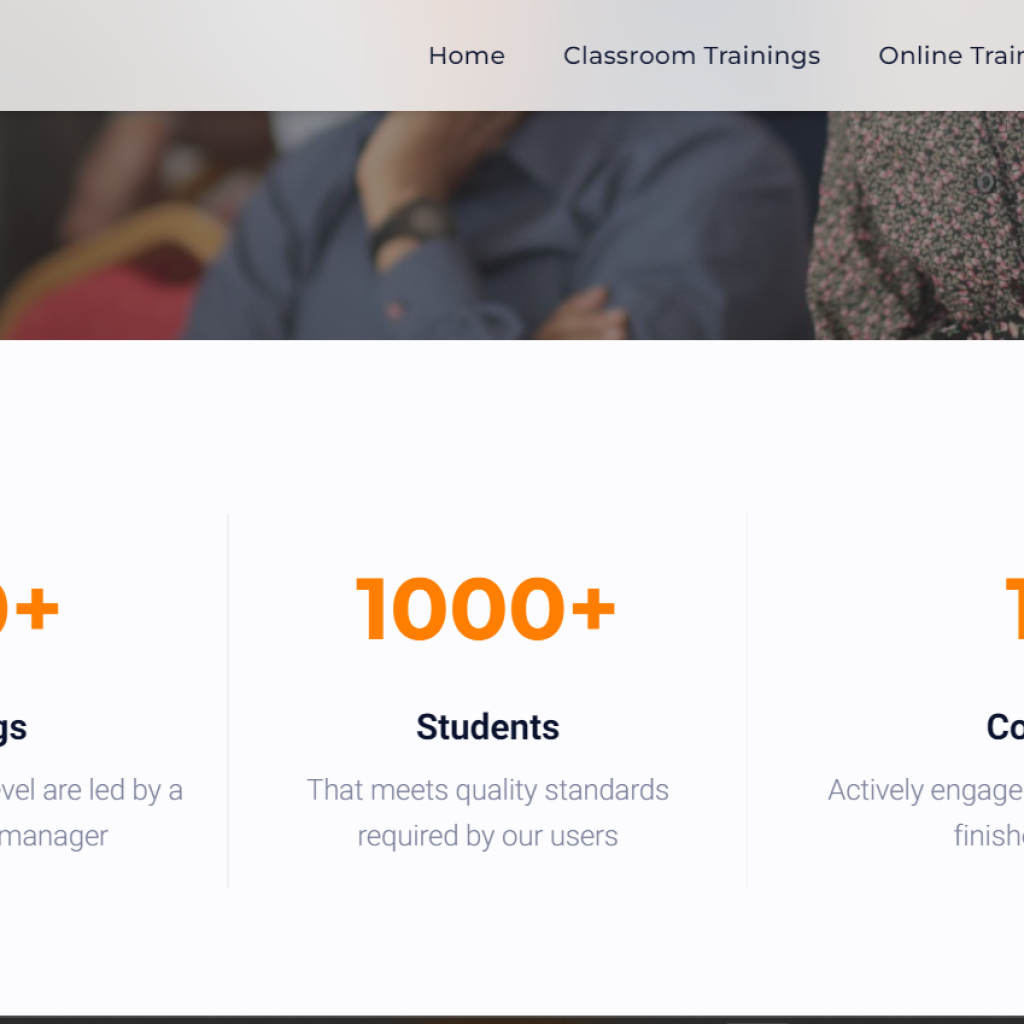
Task: Click the cut-off 'Co' heading on right
Action: (x=1005, y=727)
